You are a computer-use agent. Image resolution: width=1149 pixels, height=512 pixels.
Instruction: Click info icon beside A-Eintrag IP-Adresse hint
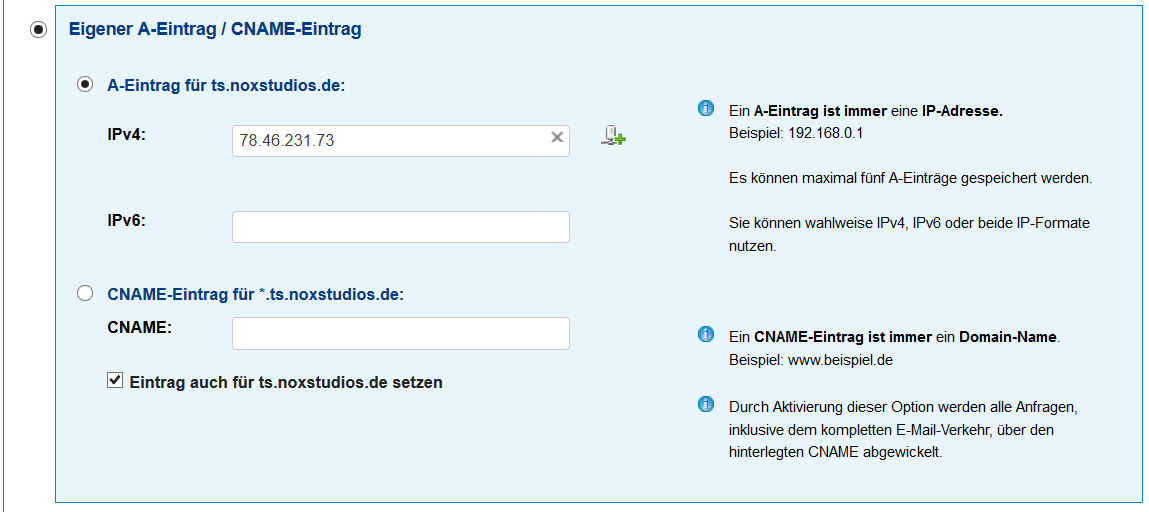705,108
